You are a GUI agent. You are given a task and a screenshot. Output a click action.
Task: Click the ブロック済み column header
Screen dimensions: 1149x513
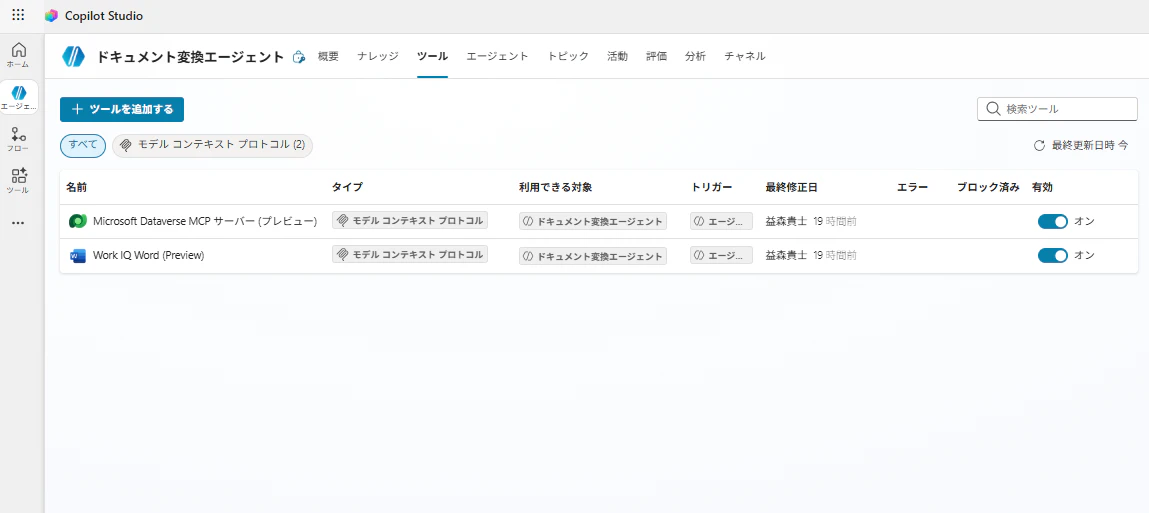pos(988,188)
